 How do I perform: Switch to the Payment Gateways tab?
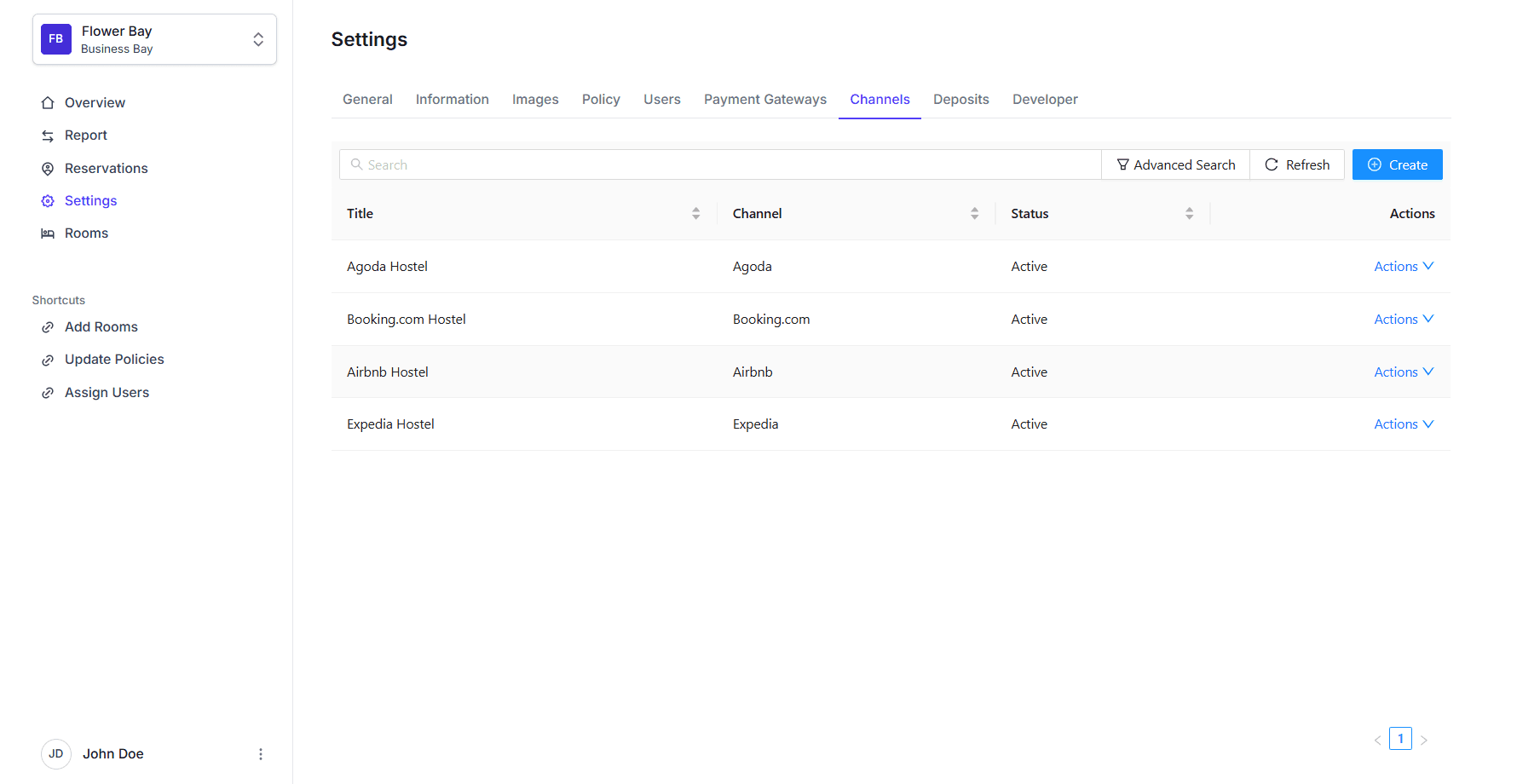coord(764,100)
